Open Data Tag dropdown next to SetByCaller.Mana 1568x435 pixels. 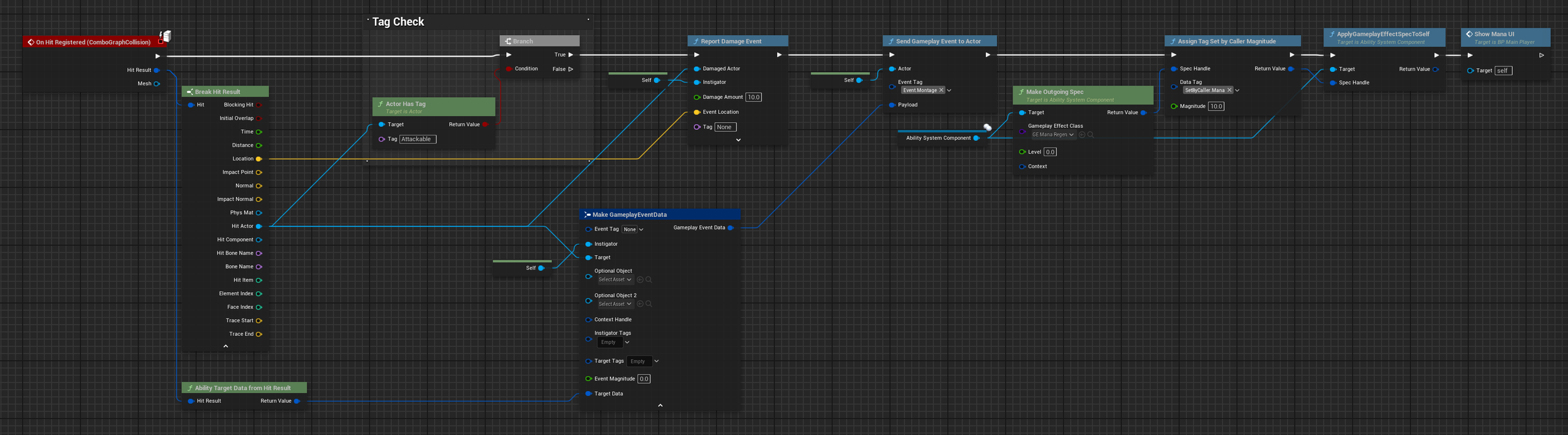tap(1237, 90)
